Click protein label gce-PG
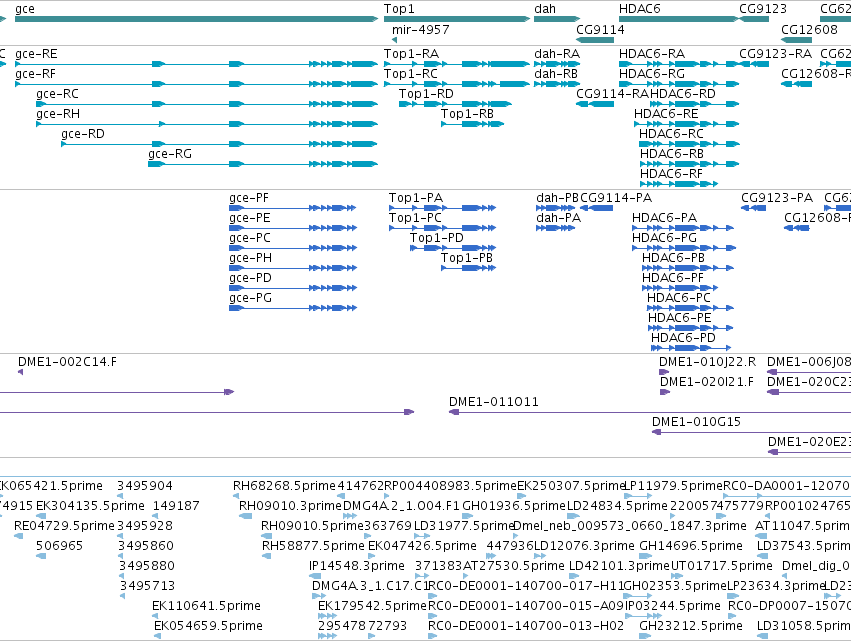 251,299
